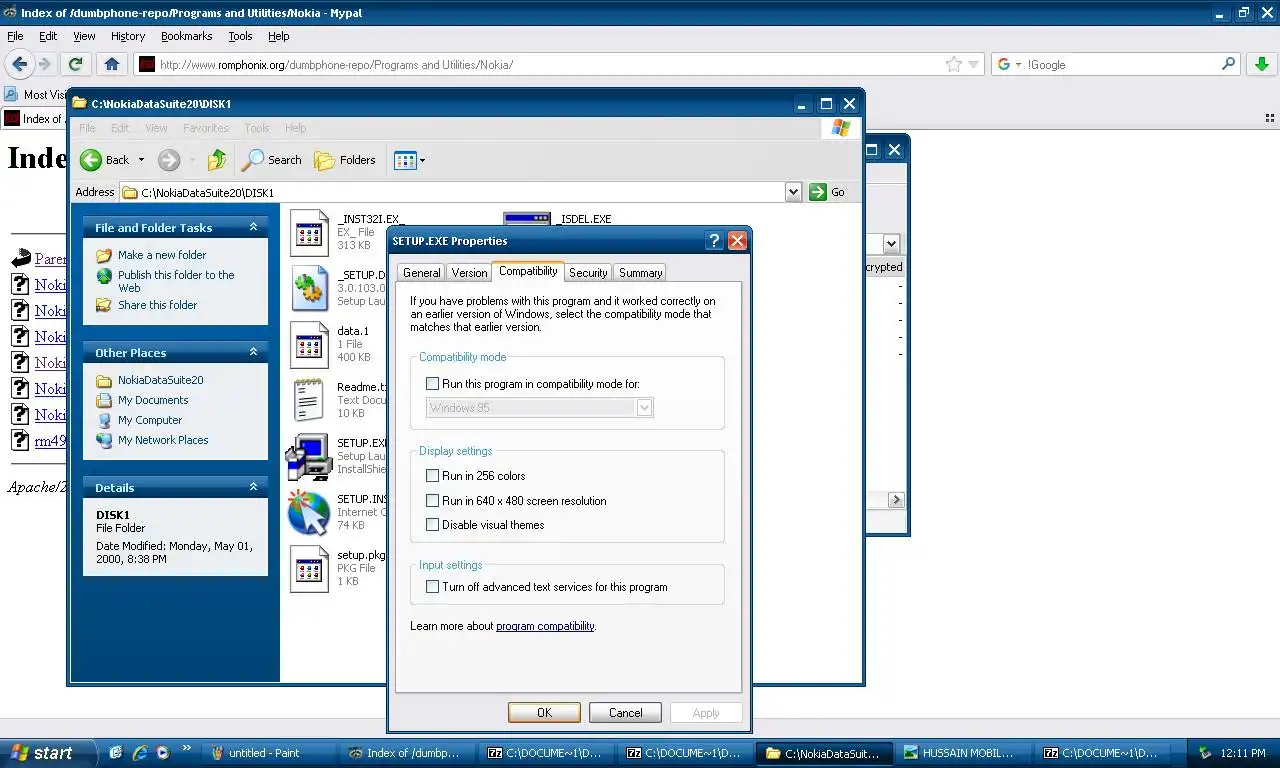The image size is (1280, 768).
Task: Open the Windows 95 compatibility dropdown
Action: point(644,408)
